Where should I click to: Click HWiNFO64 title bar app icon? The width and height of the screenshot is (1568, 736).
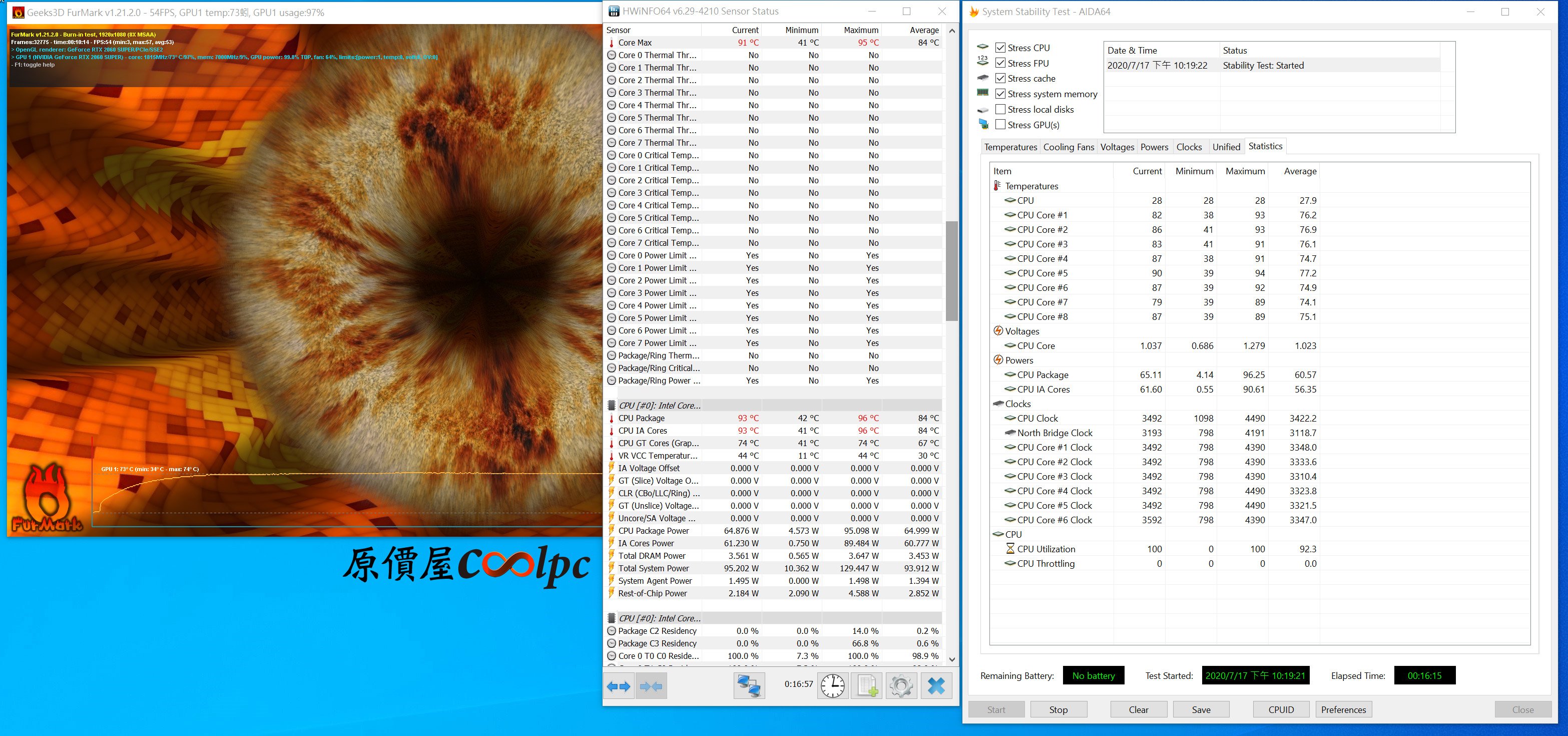click(x=614, y=11)
